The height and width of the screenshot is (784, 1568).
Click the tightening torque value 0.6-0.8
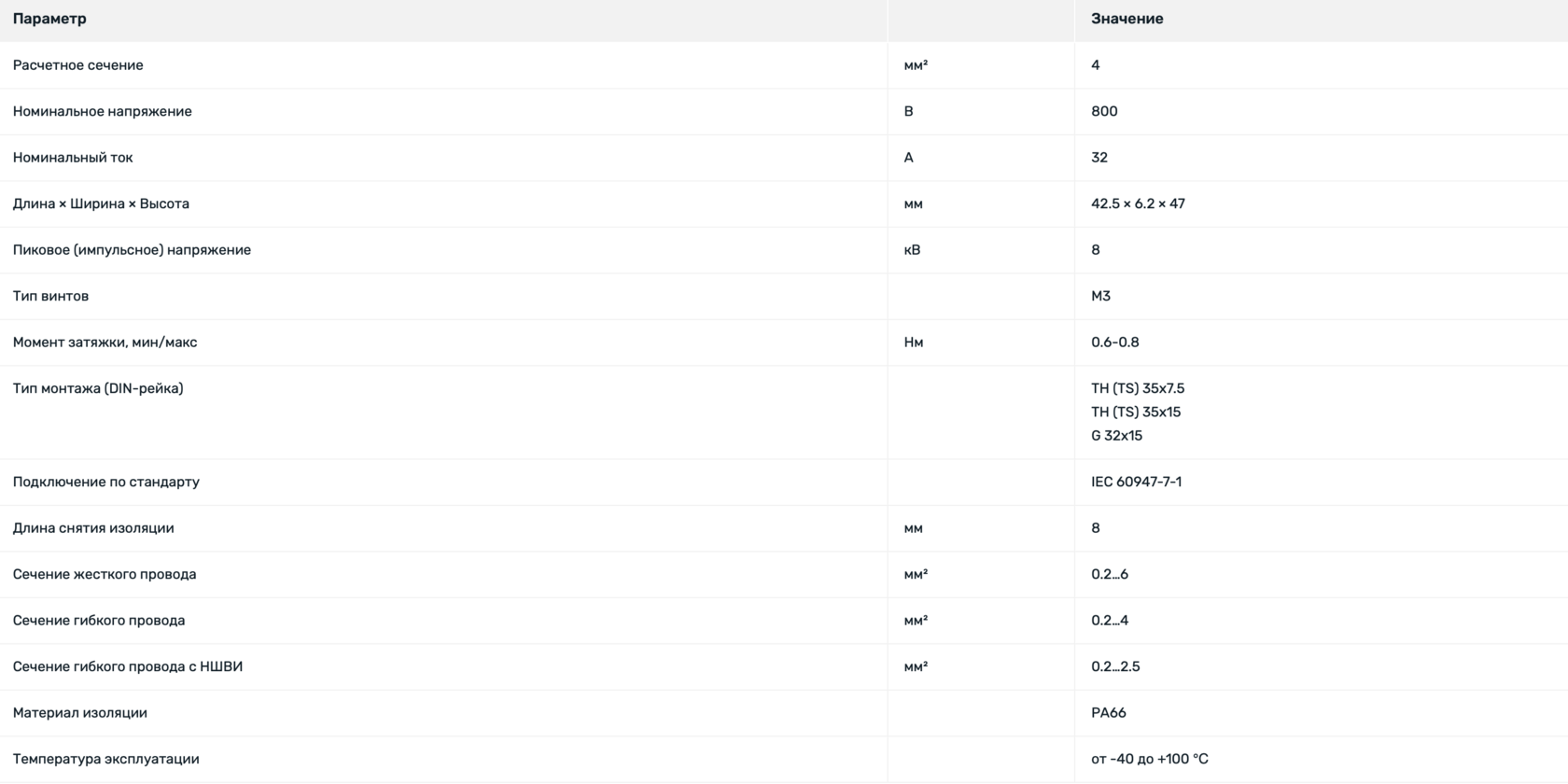pyautogui.click(x=1114, y=343)
